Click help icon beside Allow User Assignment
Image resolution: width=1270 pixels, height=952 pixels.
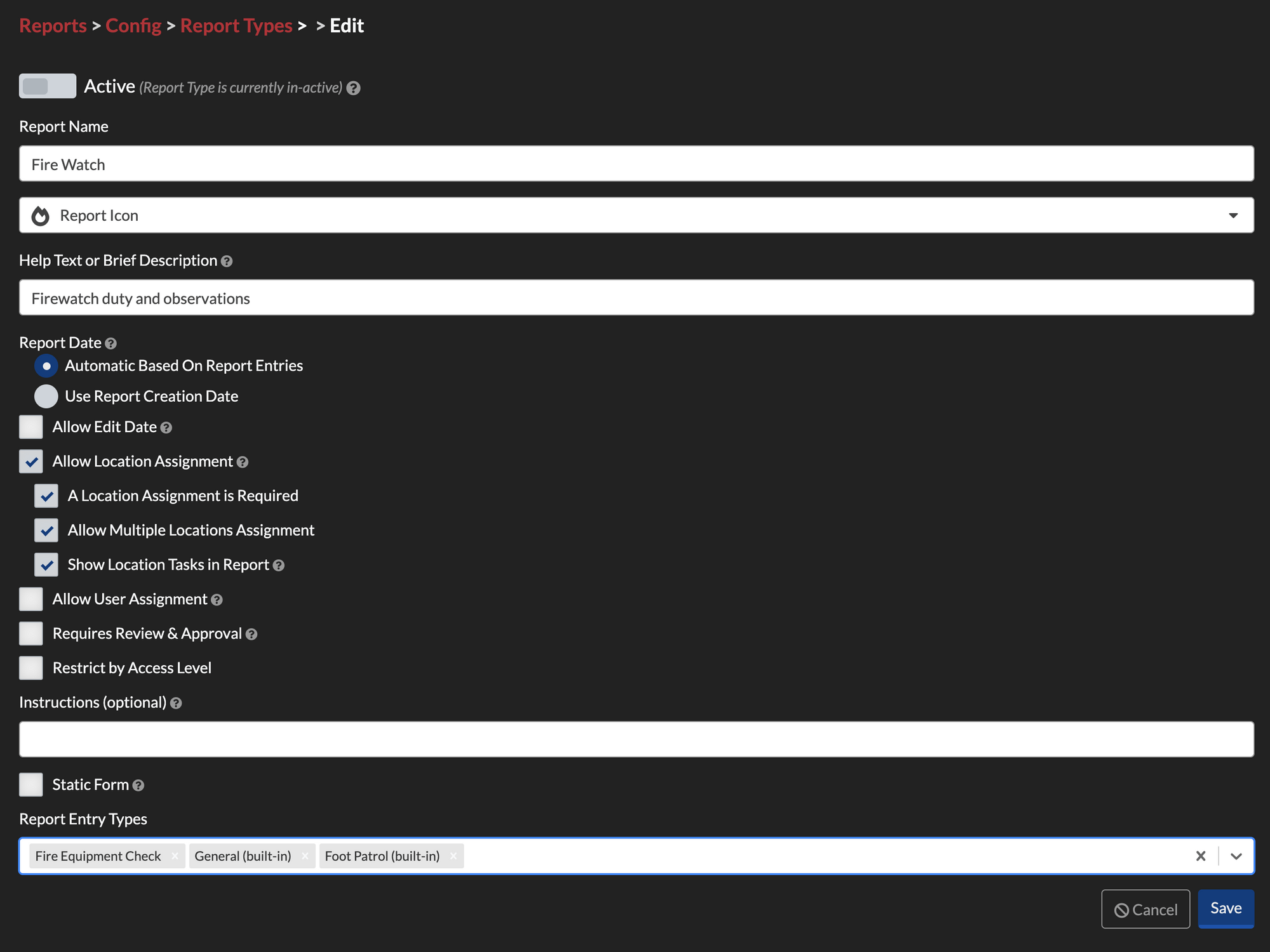pos(217,600)
